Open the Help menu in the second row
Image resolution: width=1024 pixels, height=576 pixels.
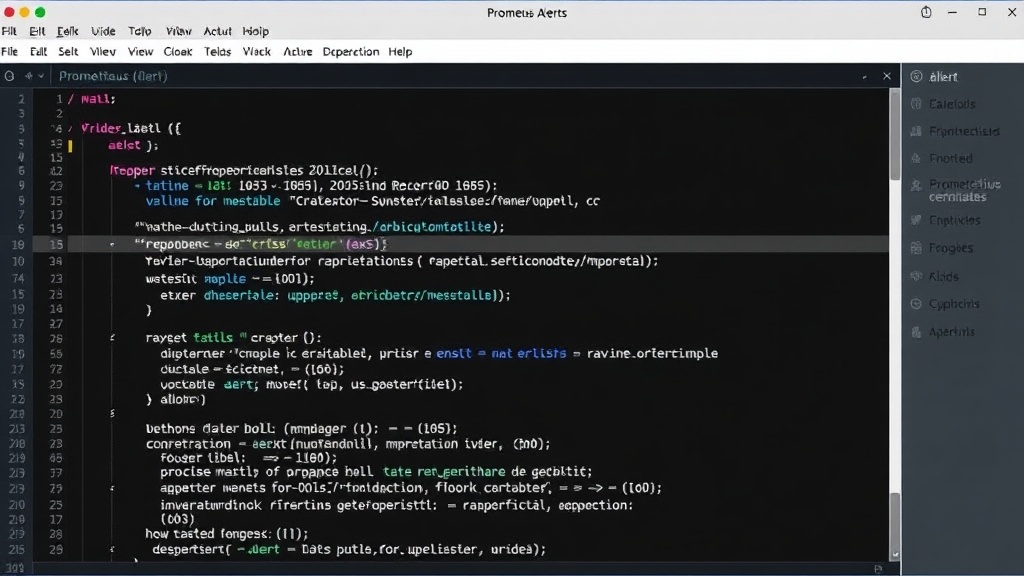400,52
